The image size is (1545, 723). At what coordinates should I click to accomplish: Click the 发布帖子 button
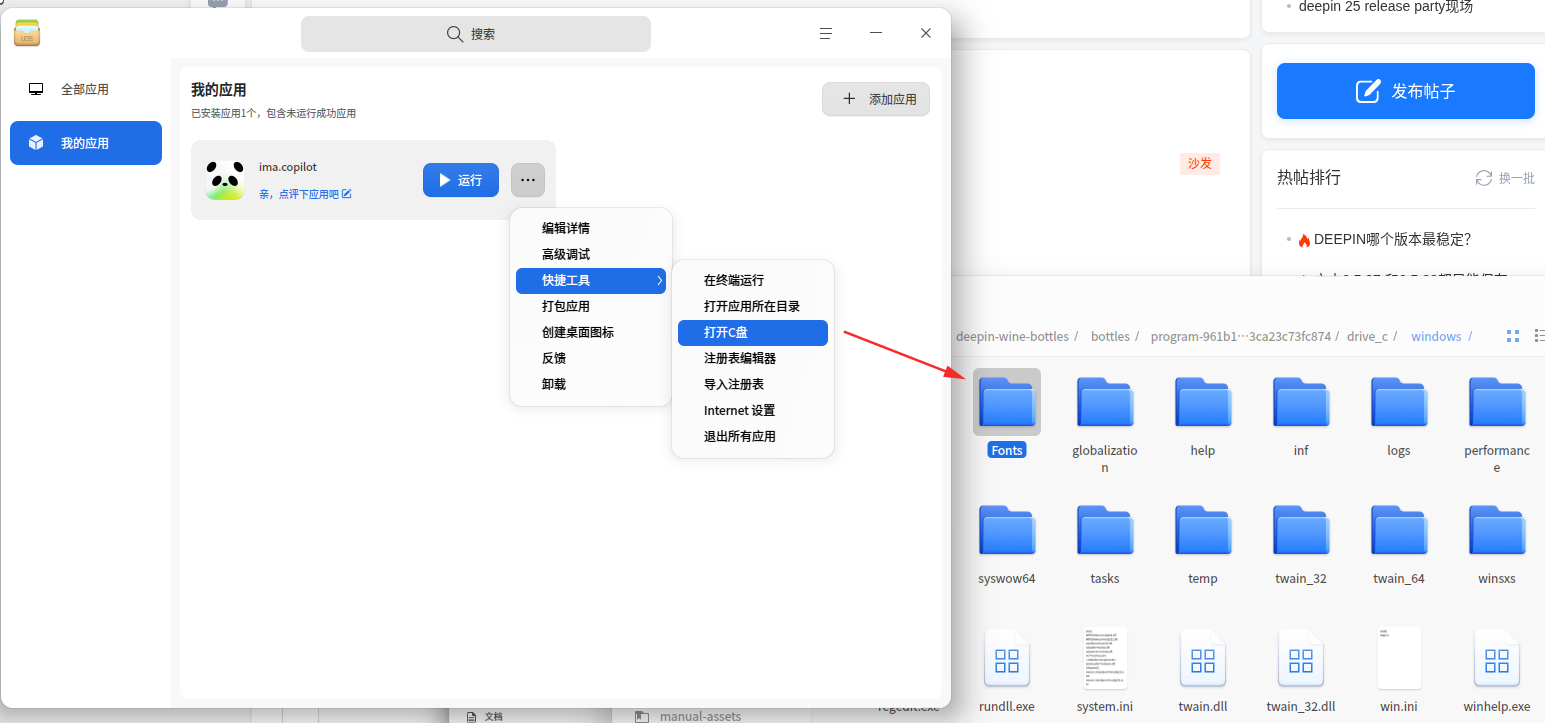pyautogui.click(x=1406, y=91)
